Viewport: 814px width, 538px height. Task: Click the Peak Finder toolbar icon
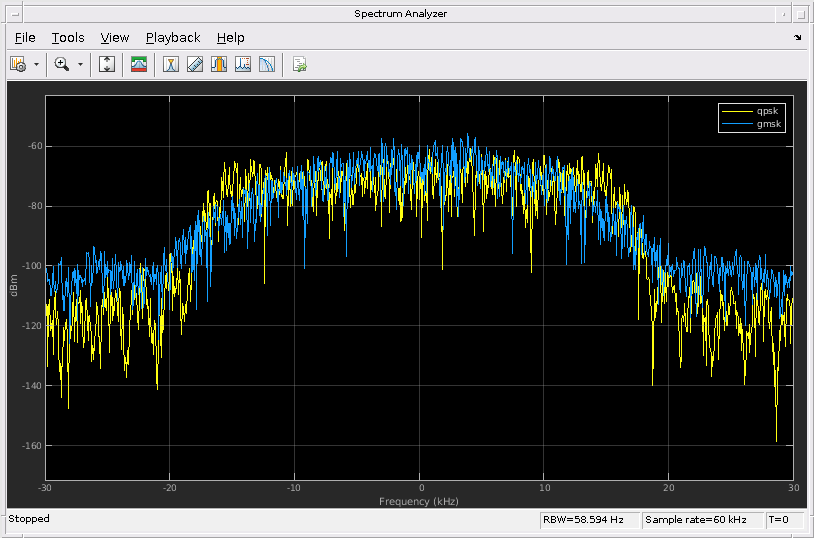tap(243, 64)
